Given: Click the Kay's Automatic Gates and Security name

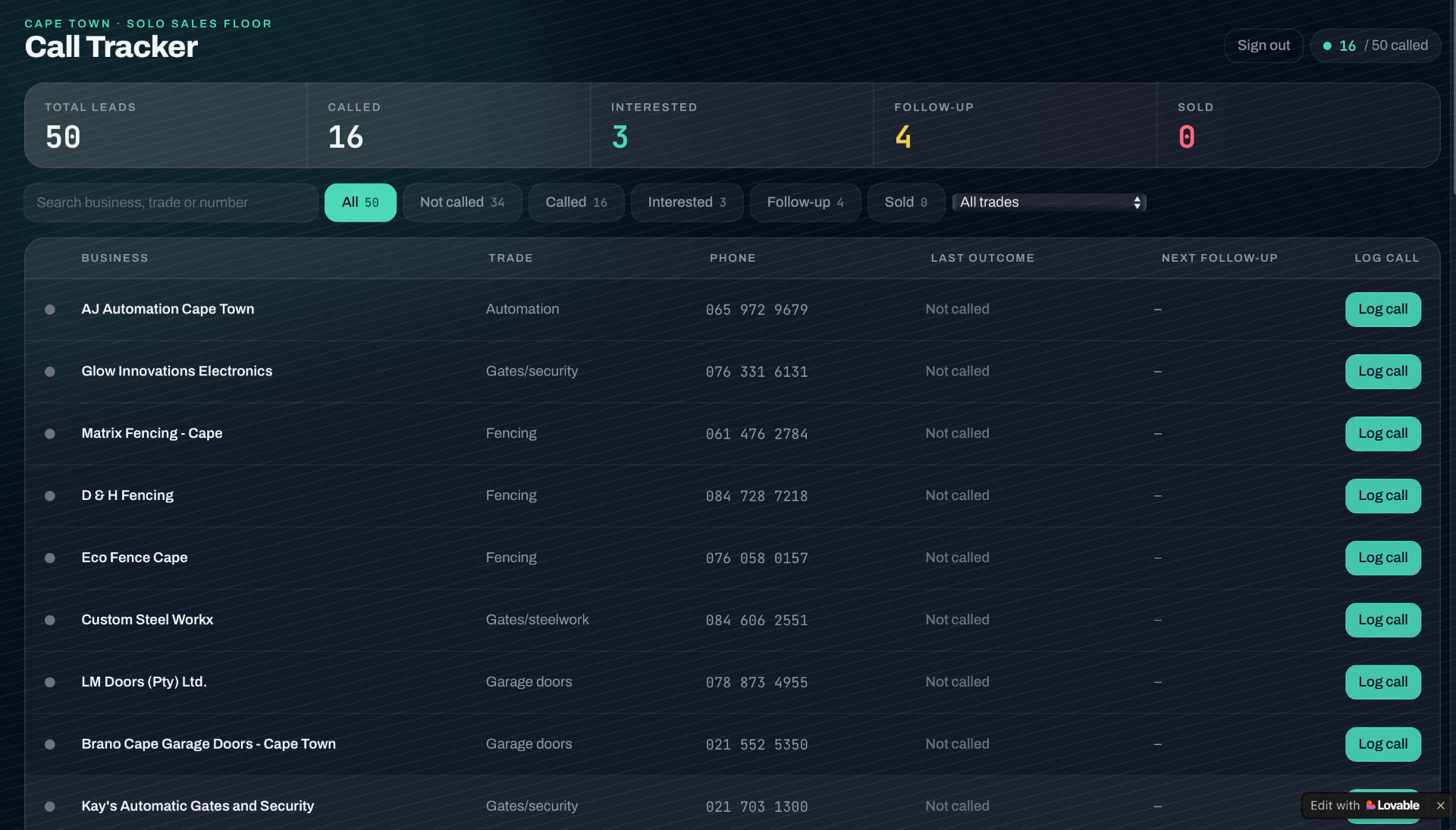Looking at the screenshot, I should [198, 806].
